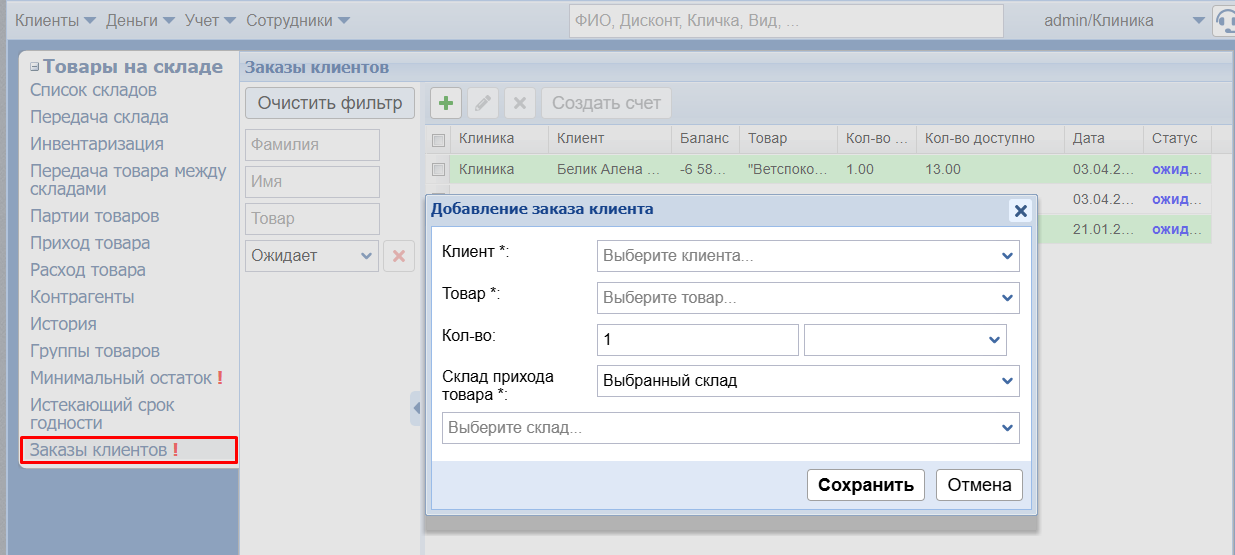Collapse the left panel splitter arrow
The height and width of the screenshot is (555, 1235).
pos(416,408)
